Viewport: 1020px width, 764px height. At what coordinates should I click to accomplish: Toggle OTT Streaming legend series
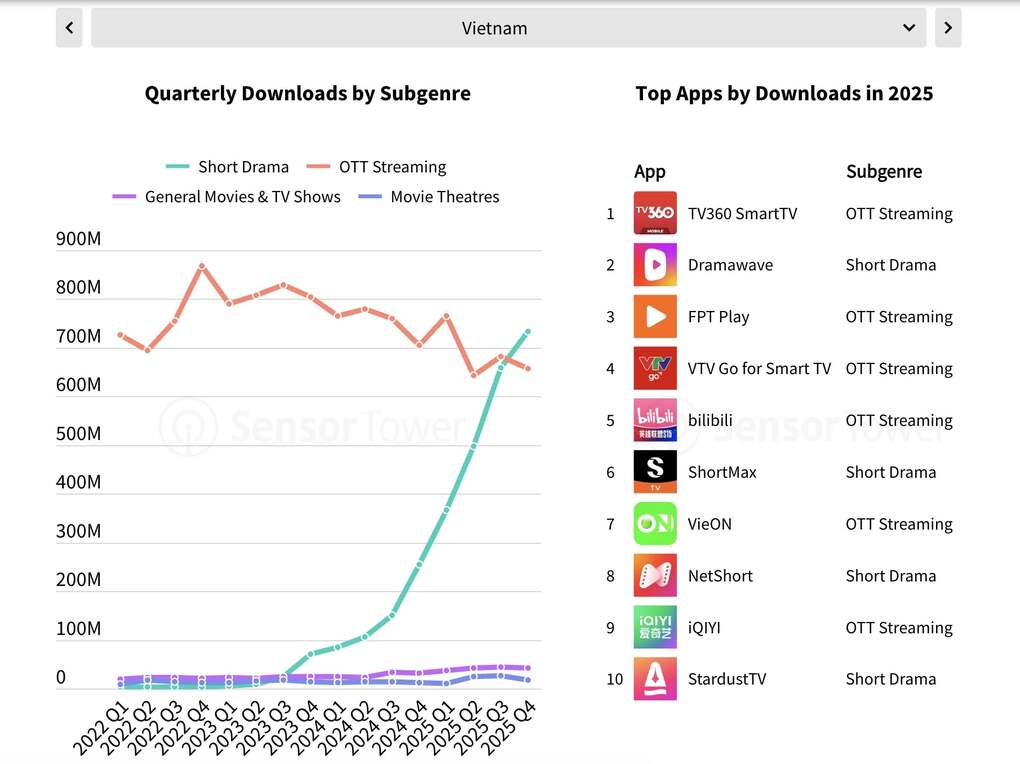coord(376,167)
